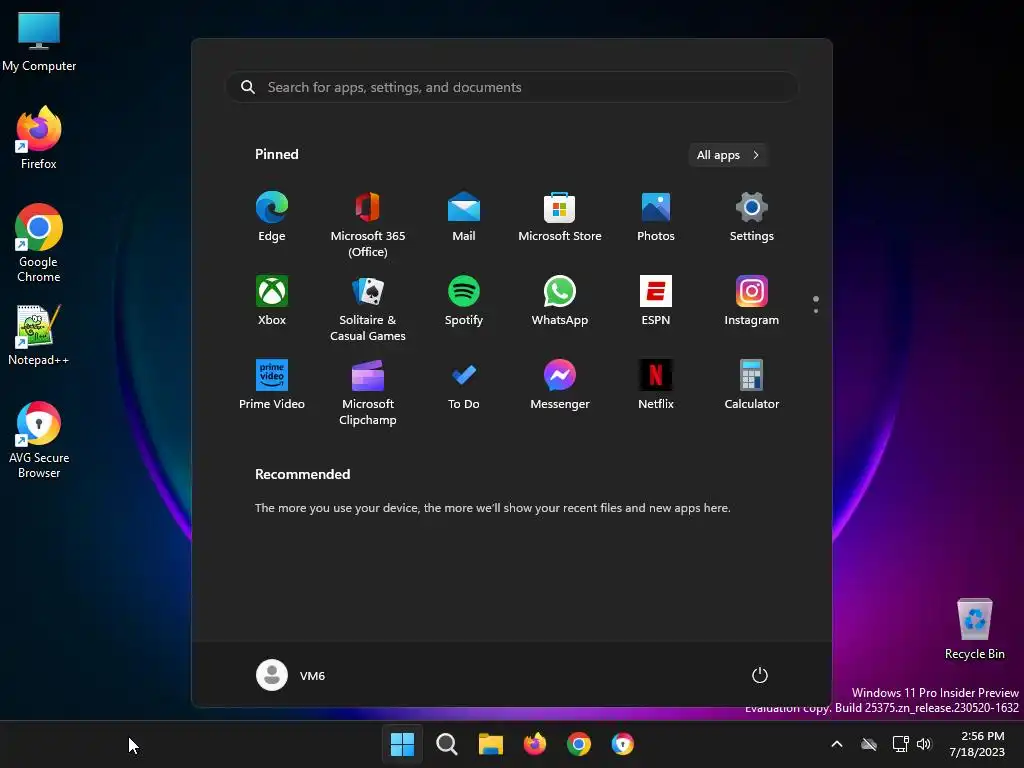Screen dimensions: 1024x768
Task: Launch Microsoft 365 (Office)
Action: click(368, 225)
